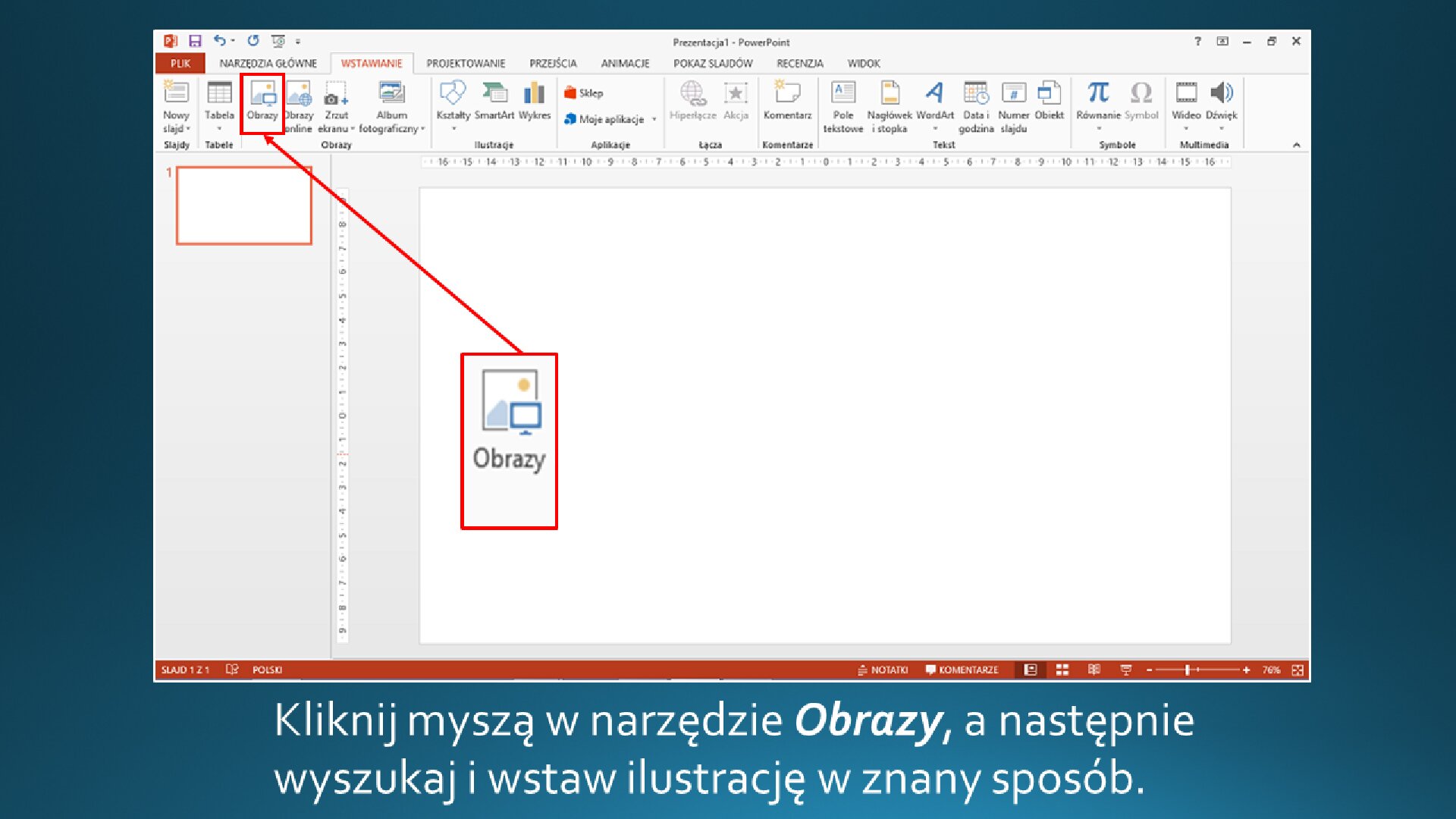This screenshot has width=1456, height=819.
Task: Add a Komentarz to the slide
Action: coord(787,104)
